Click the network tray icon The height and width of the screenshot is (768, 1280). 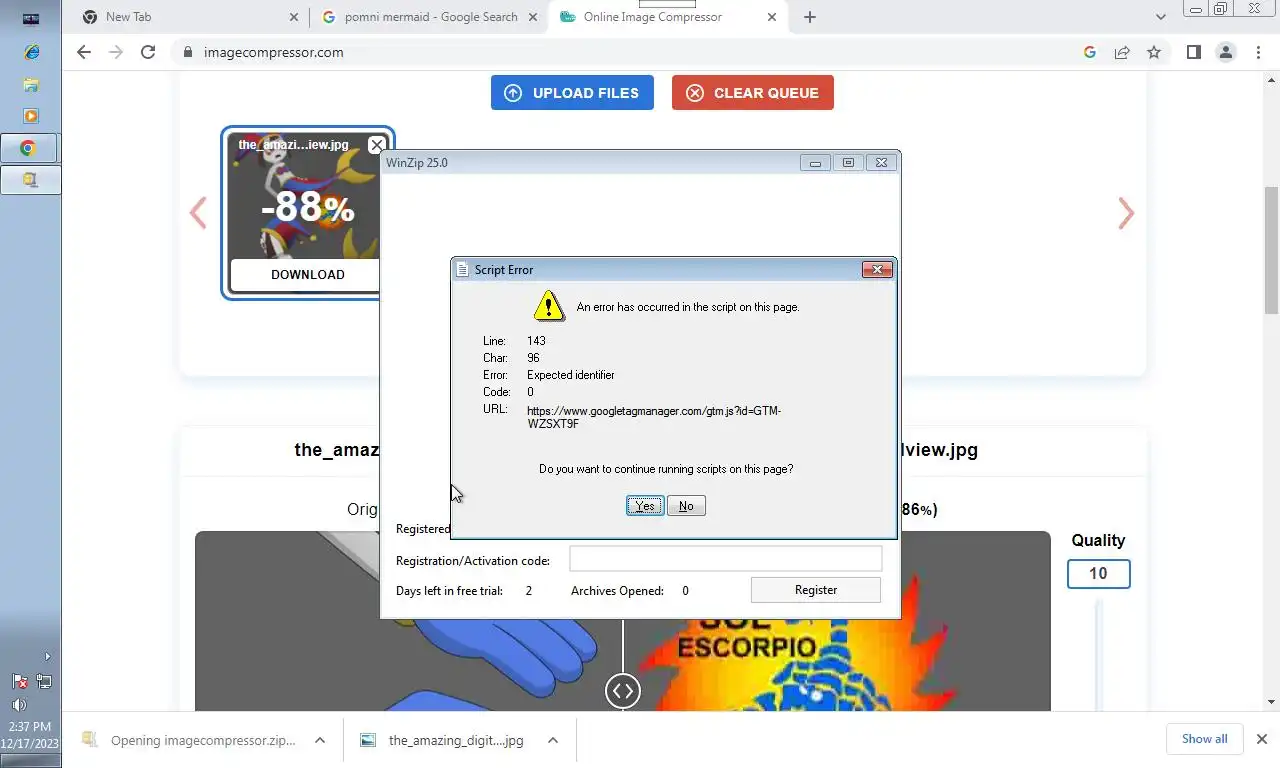[x=44, y=682]
